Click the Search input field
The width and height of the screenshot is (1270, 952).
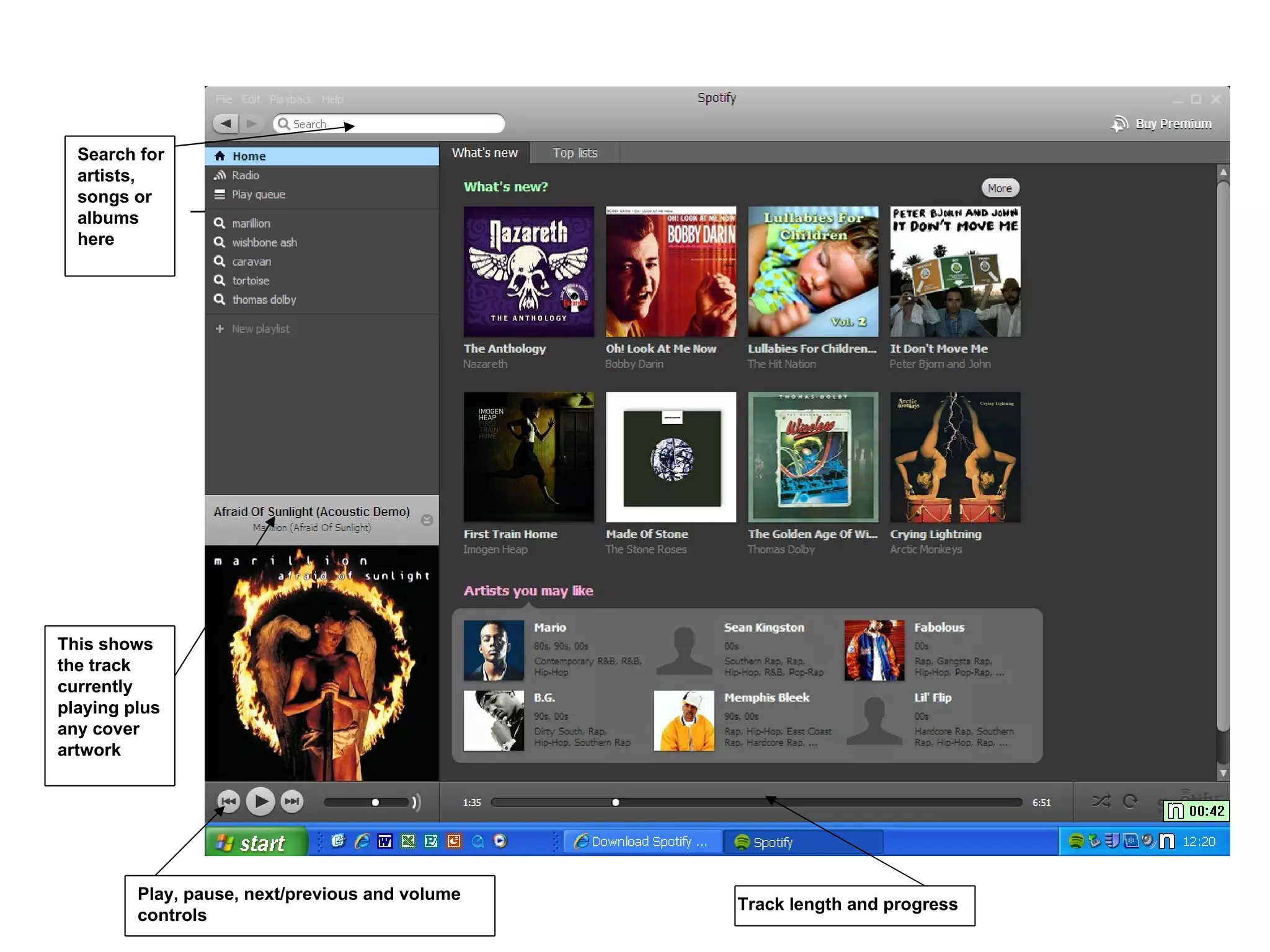click(x=389, y=123)
